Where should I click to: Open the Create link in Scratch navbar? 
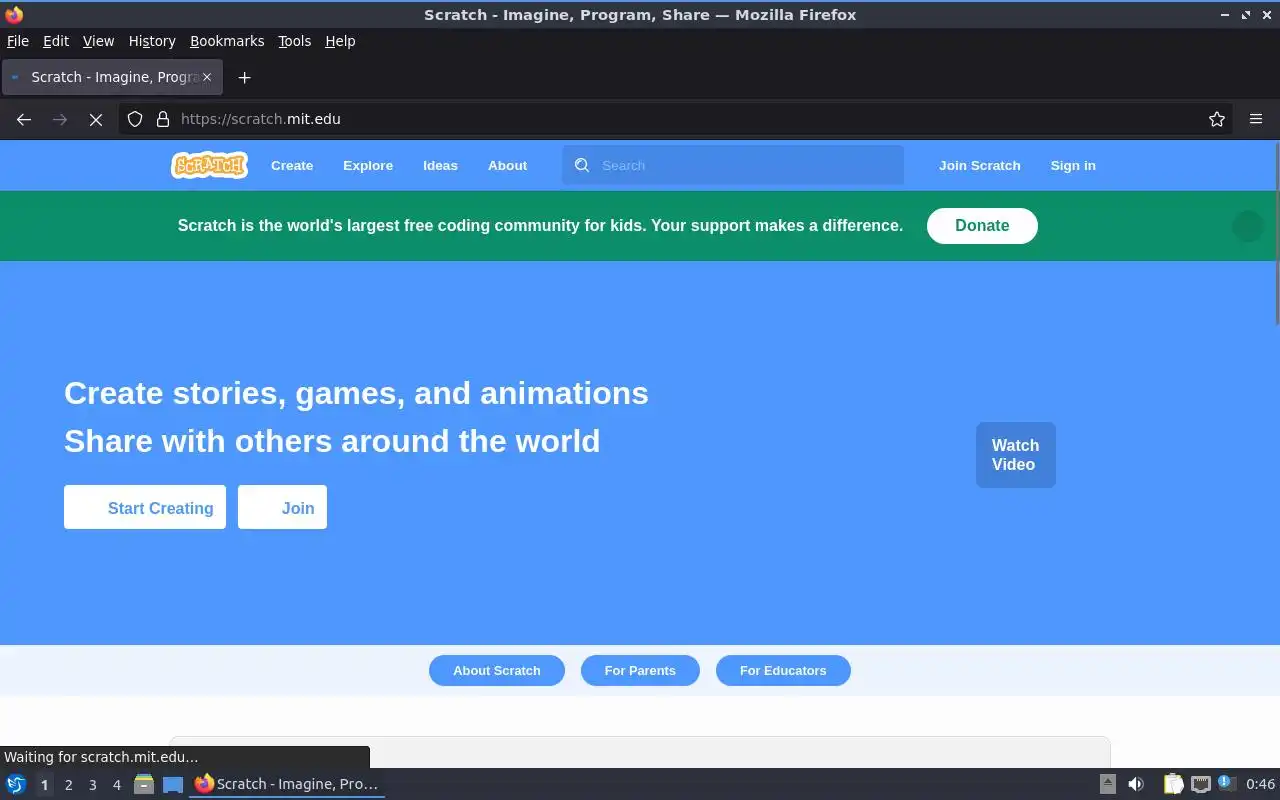click(x=292, y=165)
